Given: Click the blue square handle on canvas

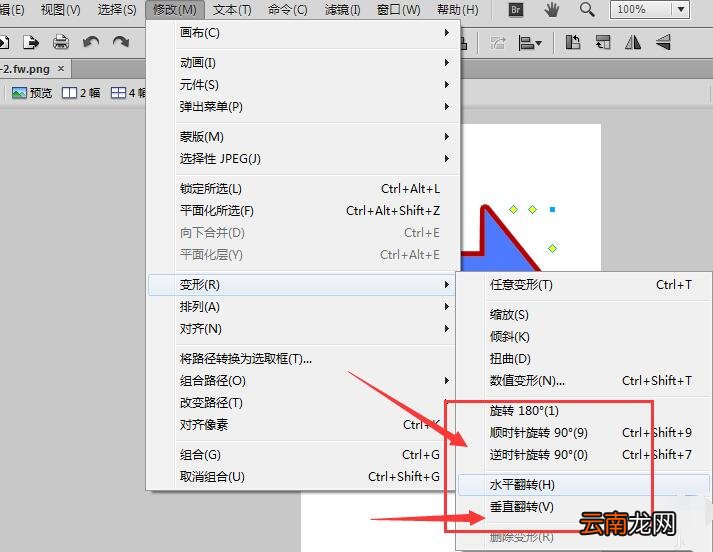Looking at the screenshot, I should click(x=552, y=210).
